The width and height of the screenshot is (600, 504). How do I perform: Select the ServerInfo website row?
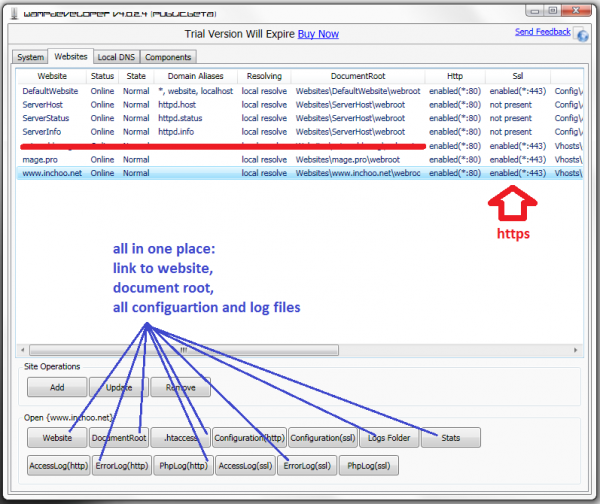click(x=300, y=132)
